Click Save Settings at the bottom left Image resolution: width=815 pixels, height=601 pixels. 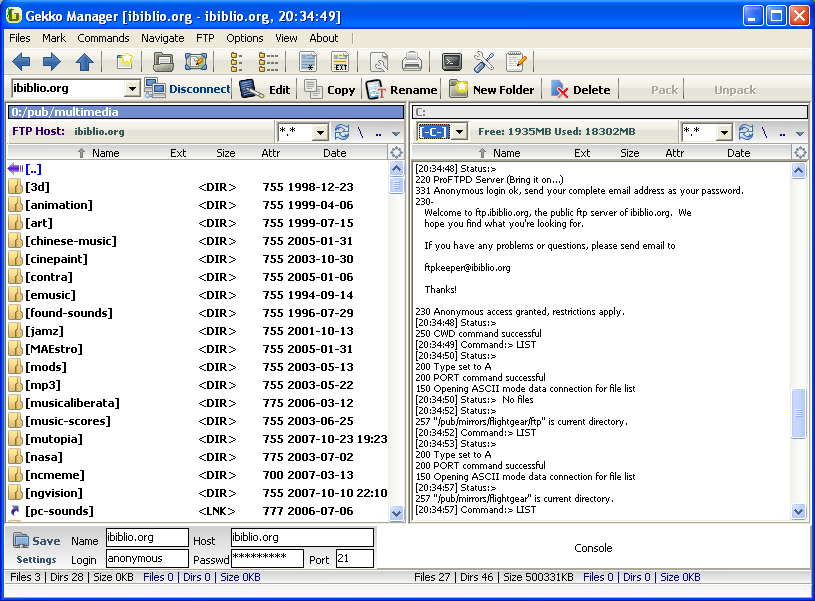36,549
